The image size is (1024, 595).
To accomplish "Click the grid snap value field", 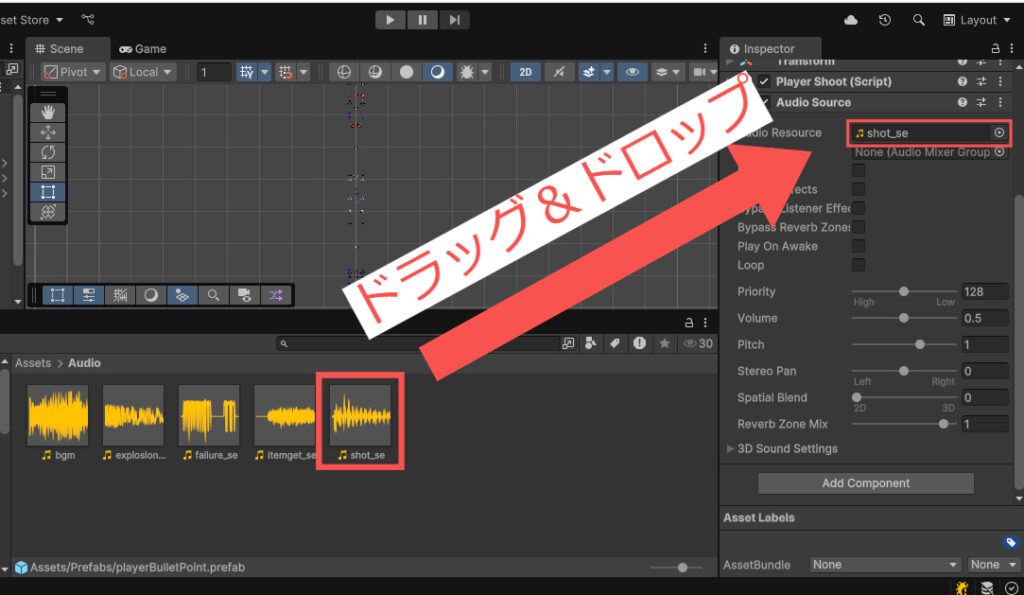I will click(214, 72).
